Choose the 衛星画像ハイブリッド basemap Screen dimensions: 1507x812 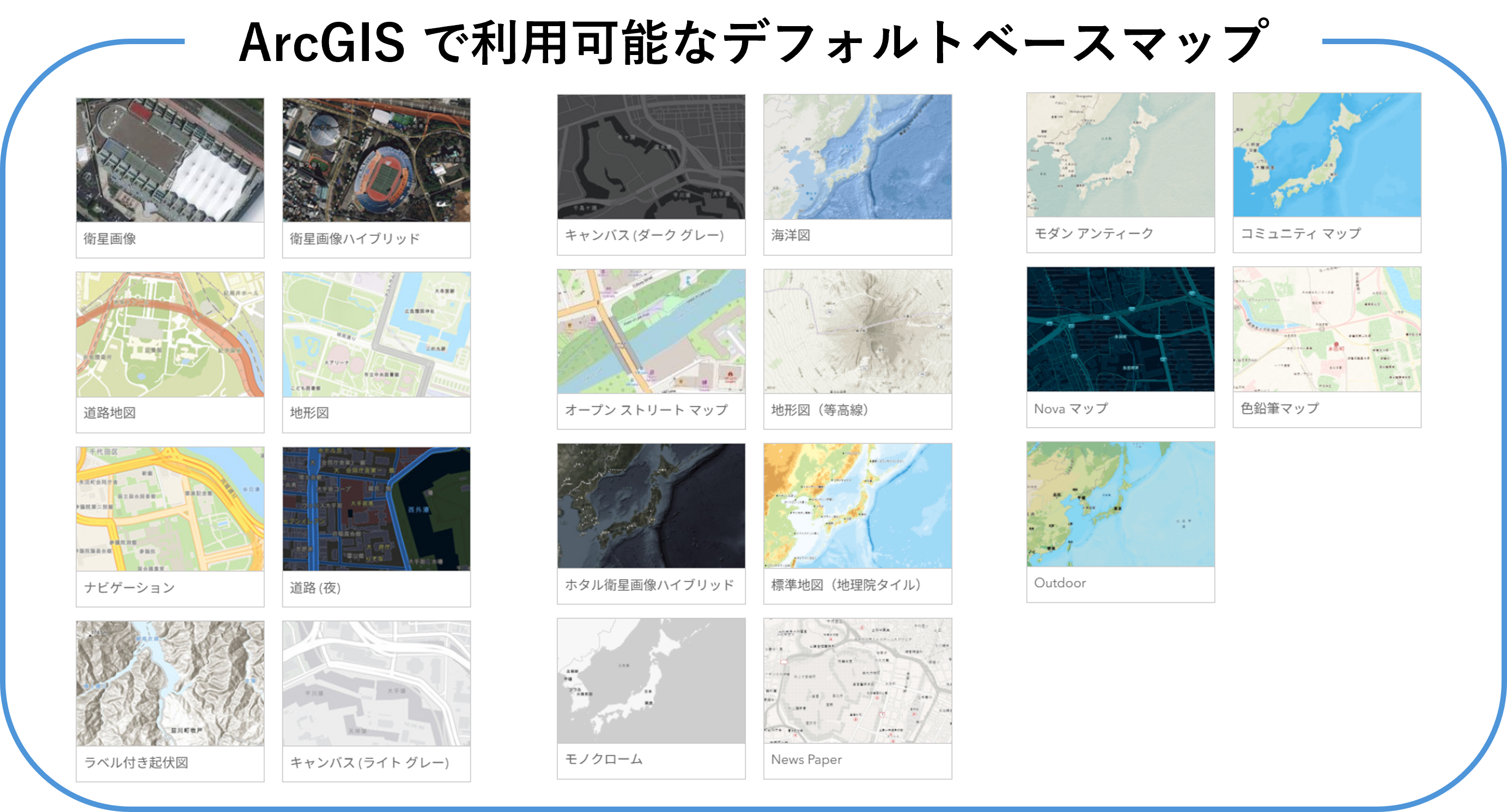(x=376, y=160)
